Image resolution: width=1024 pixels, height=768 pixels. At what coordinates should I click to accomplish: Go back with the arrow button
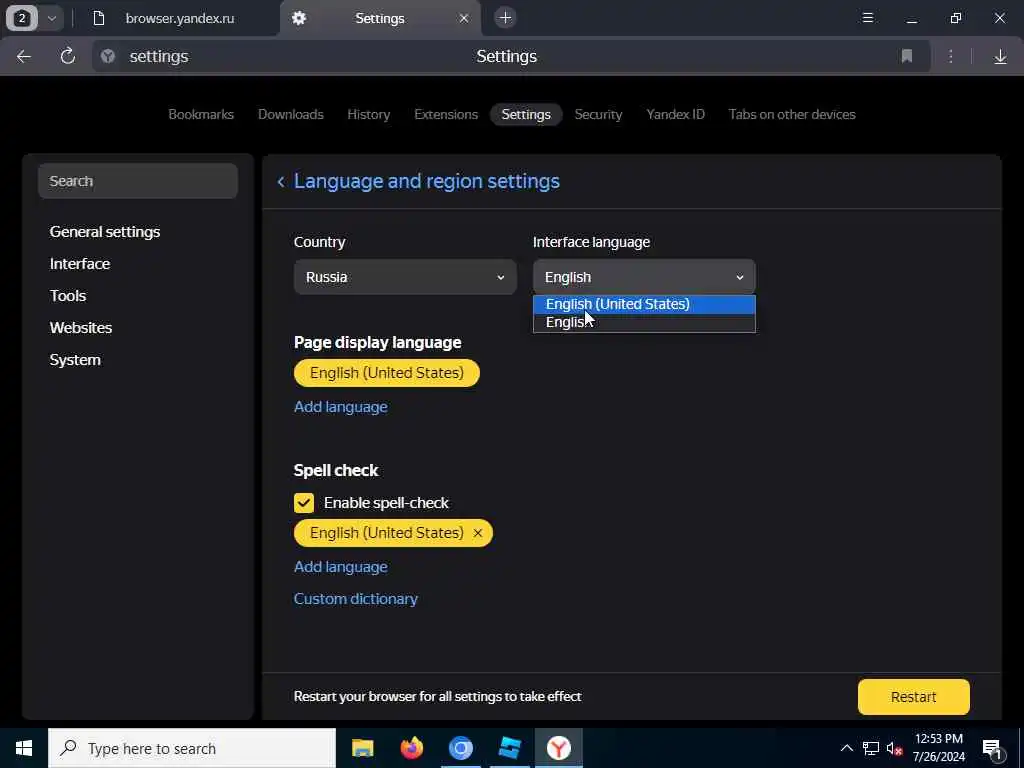pos(24,57)
